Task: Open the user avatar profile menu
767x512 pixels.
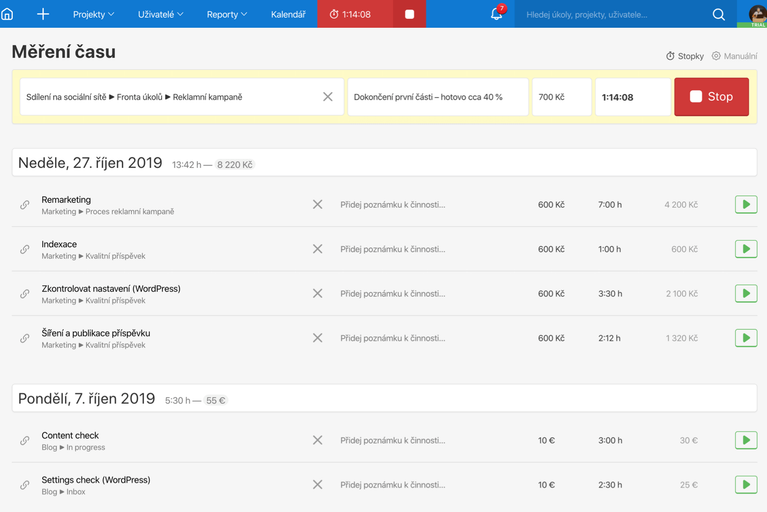Action: 757,14
